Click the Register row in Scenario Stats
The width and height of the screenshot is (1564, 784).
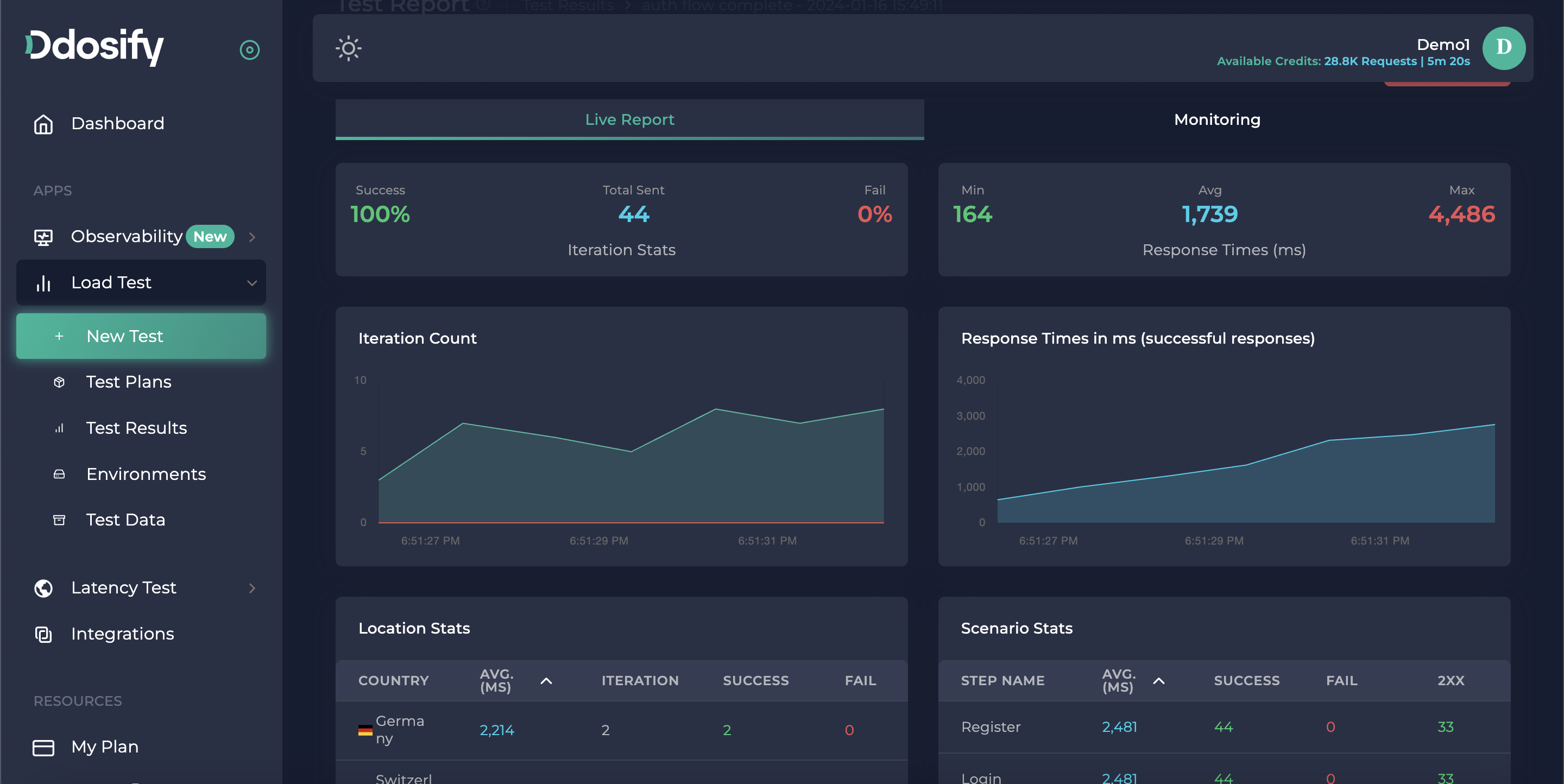pyautogui.click(x=990, y=727)
